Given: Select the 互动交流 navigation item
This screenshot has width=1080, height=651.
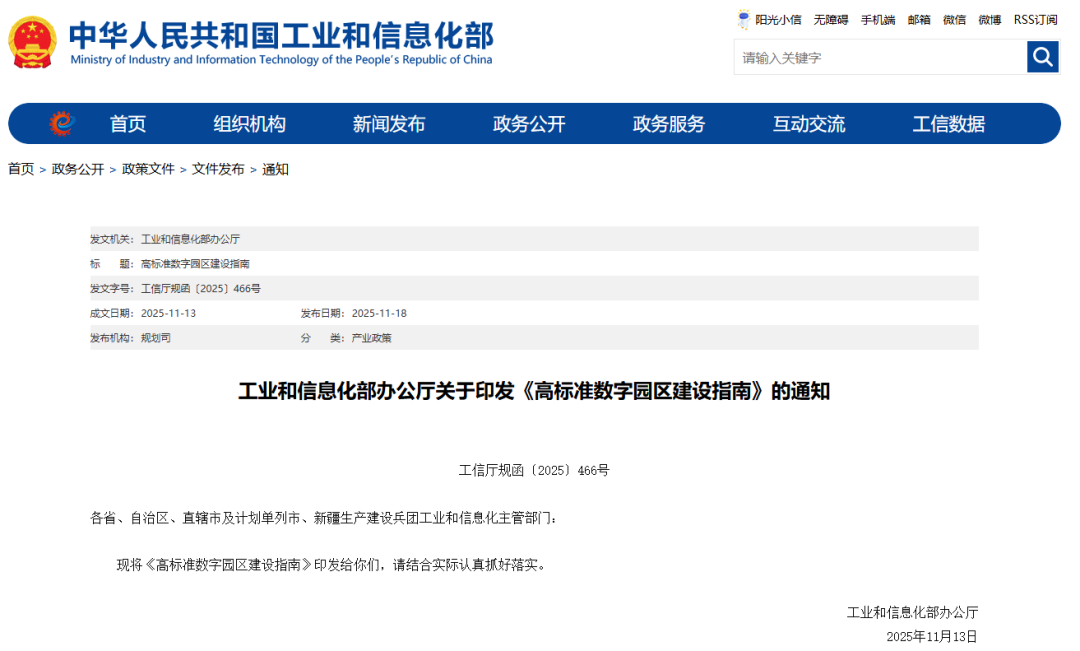Looking at the screenshot, I should coord(809,124).
